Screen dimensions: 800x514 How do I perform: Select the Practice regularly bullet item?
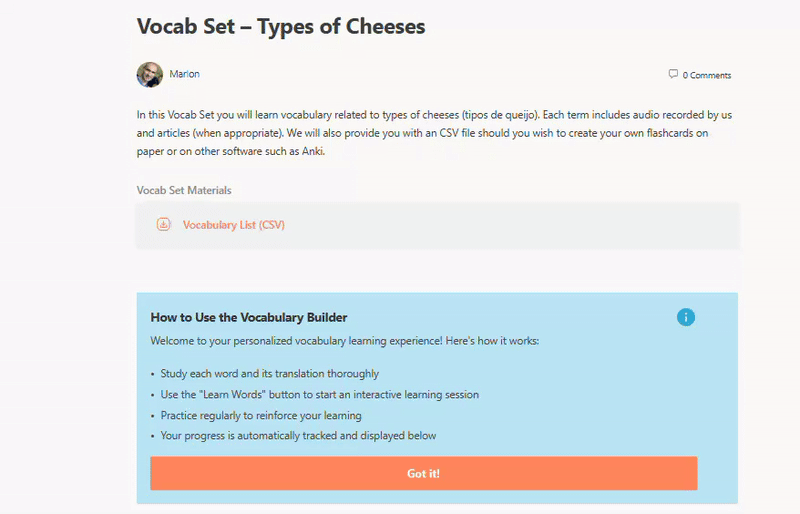(261, 415)
